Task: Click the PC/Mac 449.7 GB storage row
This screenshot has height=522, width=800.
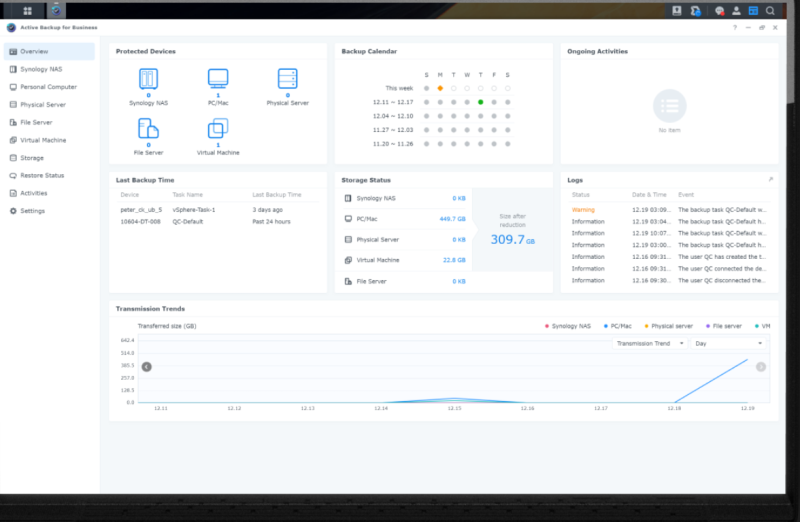Action: click(x=405, y=219)
